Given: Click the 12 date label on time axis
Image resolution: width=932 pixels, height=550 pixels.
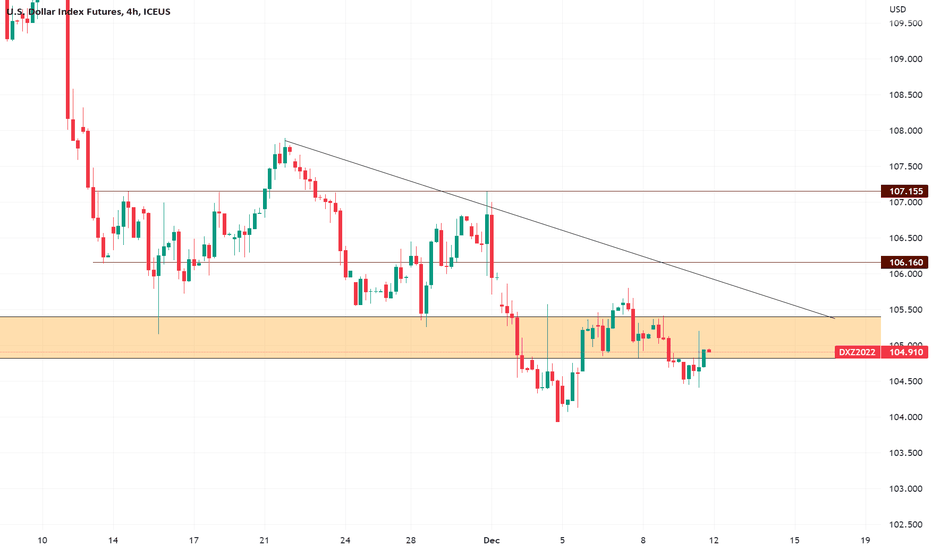Looking at the screenshot, I should (x=714, y=540).
